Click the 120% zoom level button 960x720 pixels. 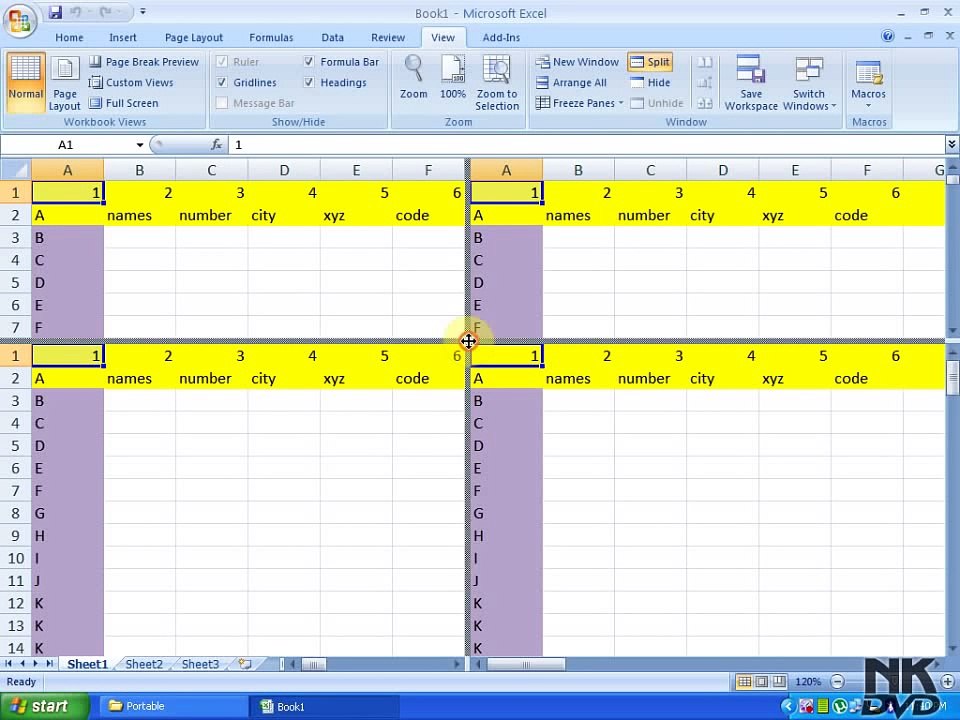tap(808, 681)
